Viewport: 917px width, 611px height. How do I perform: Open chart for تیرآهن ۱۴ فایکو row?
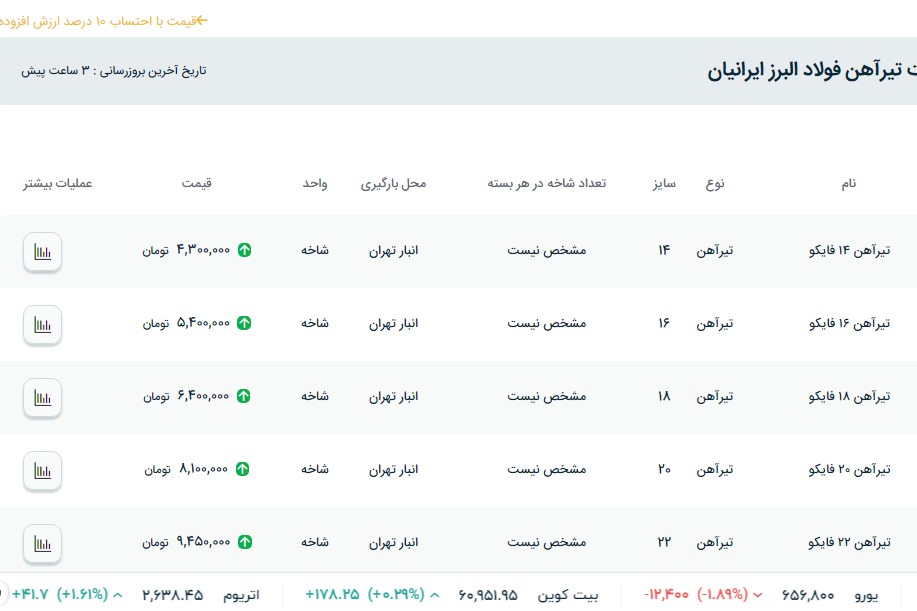click(x=42, y=251)
